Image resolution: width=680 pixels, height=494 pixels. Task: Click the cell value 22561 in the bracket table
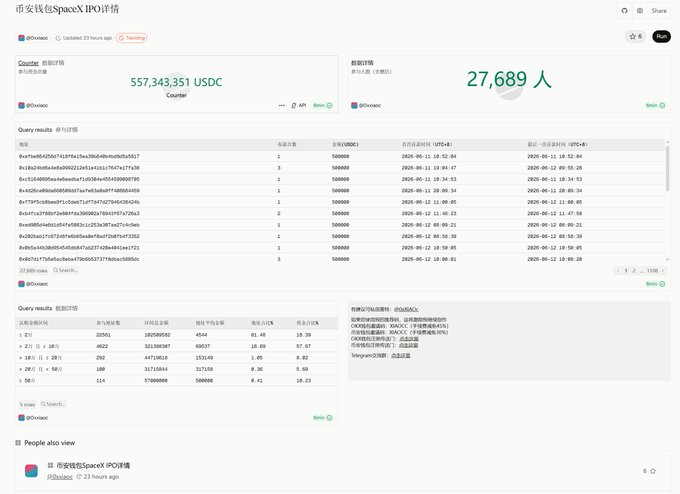[103, 335]
